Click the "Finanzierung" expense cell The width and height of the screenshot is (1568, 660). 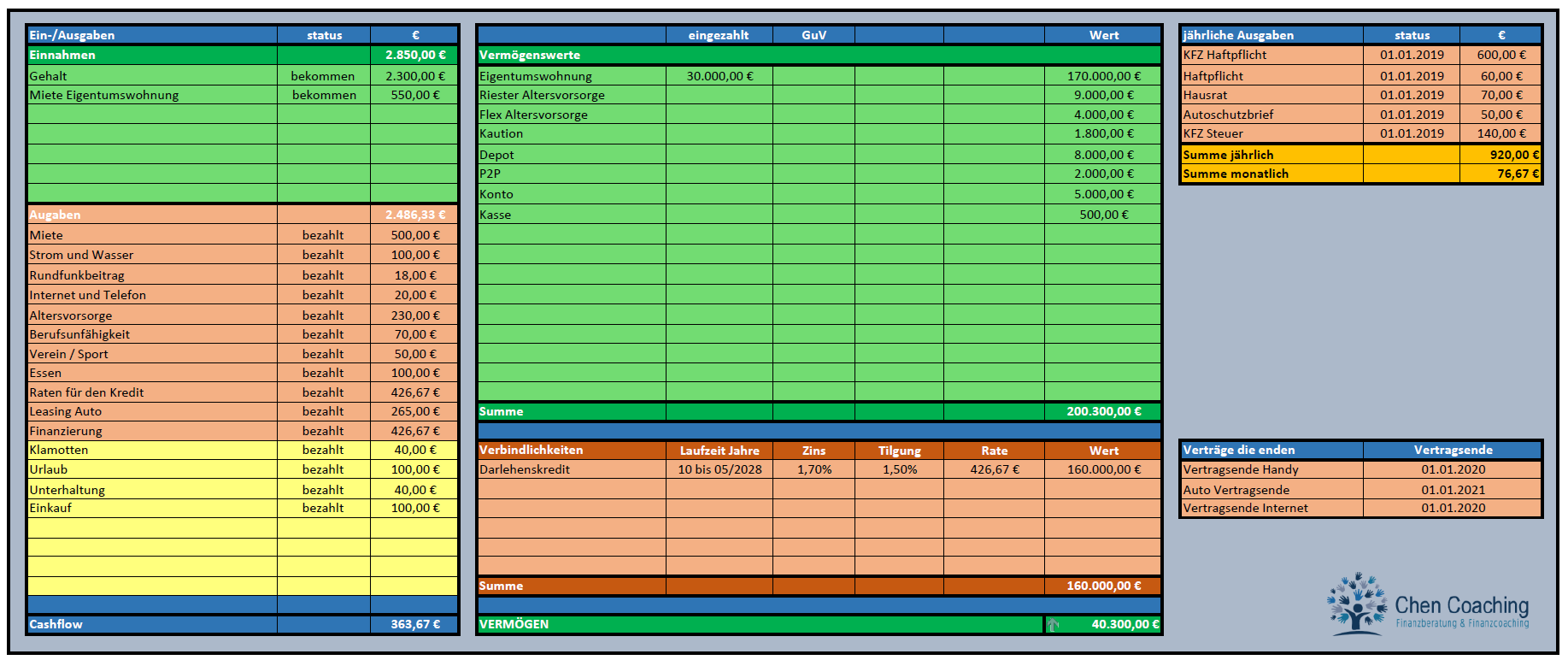[x=152, y=431]
